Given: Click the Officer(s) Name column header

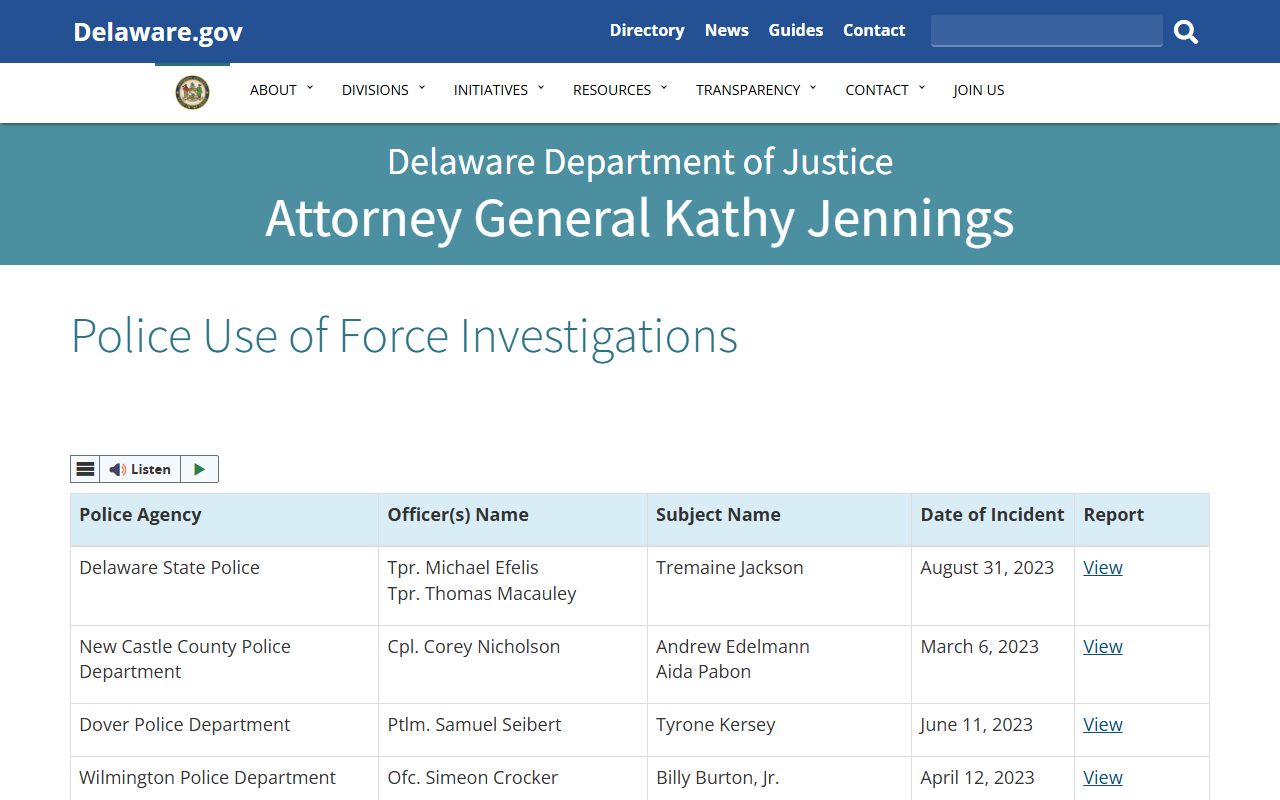Looking at the screenshot, I should pos(513,519).
